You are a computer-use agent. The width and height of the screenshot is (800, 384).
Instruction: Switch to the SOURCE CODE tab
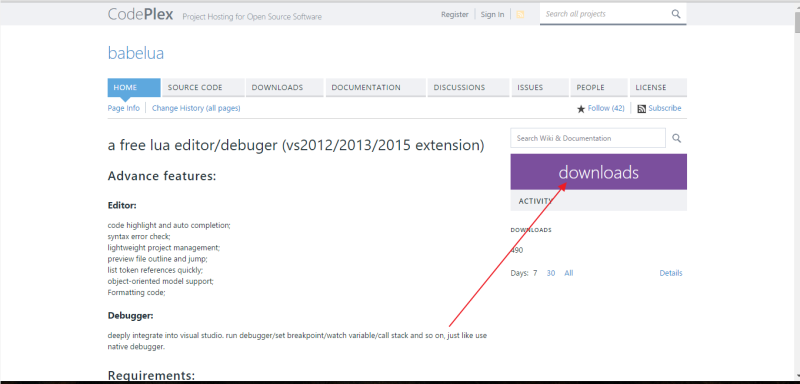(203, 88)
